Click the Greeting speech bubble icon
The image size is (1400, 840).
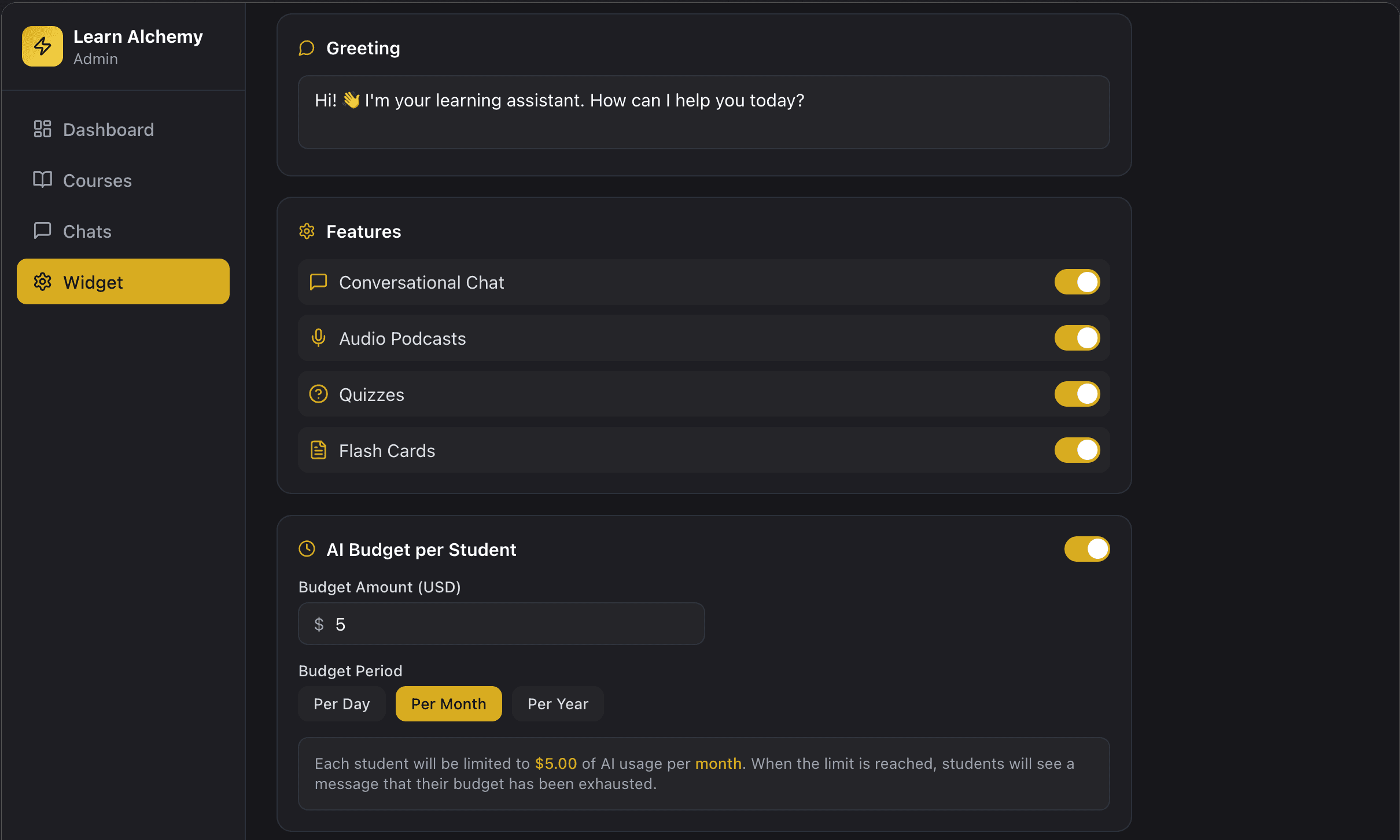coord(307,48)
